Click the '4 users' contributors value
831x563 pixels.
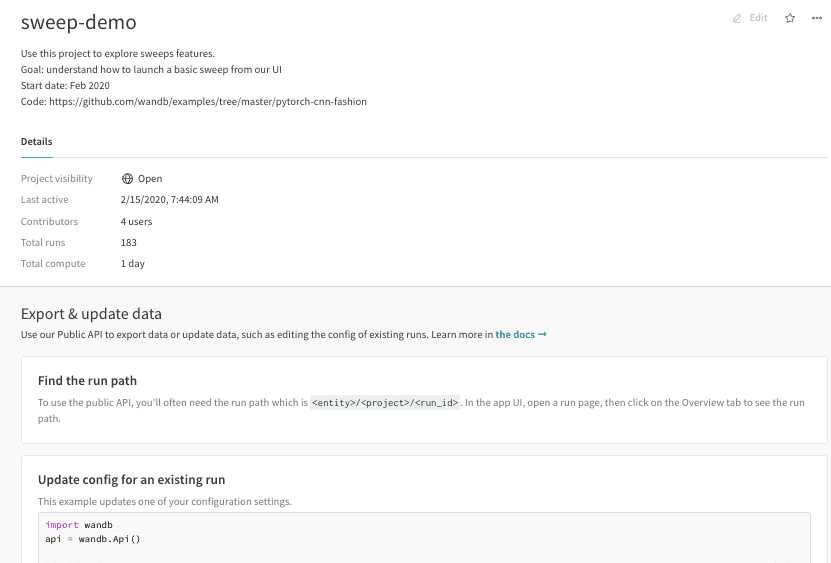tap(136, 222)
